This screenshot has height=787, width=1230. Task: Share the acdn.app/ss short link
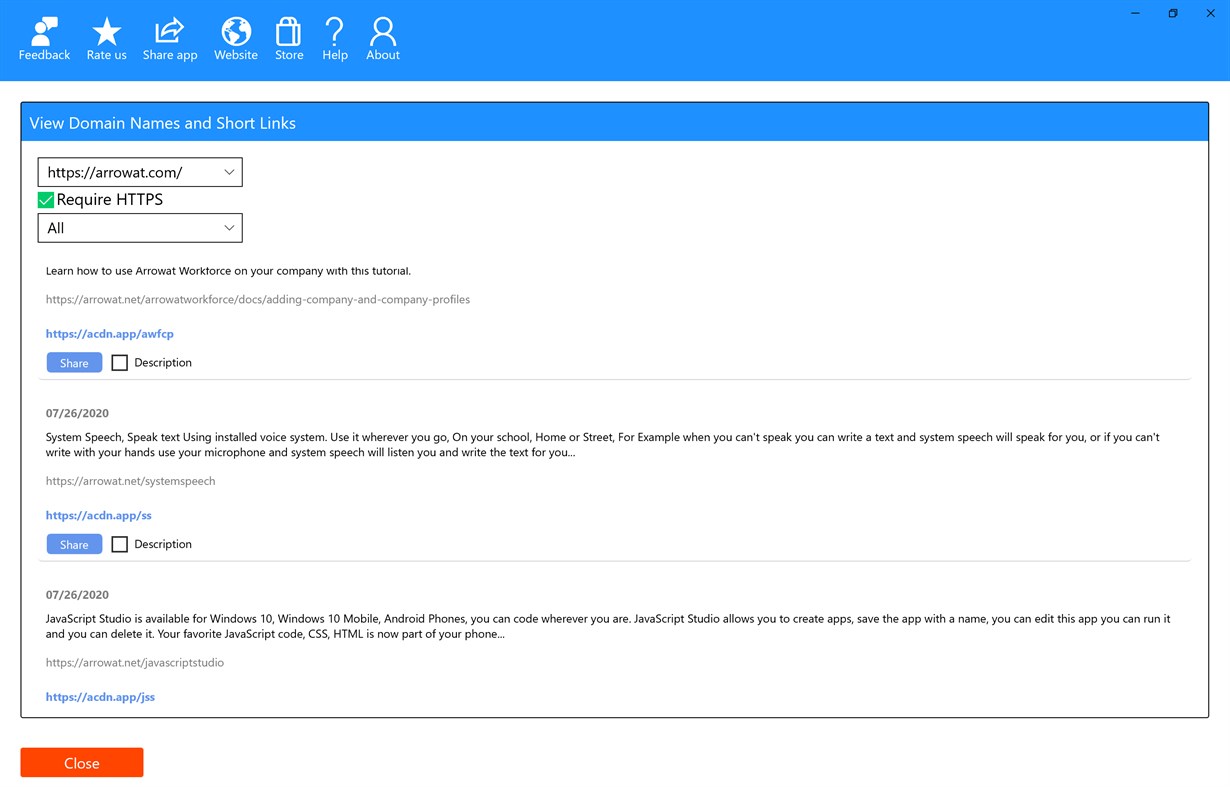tap(74, 545)
